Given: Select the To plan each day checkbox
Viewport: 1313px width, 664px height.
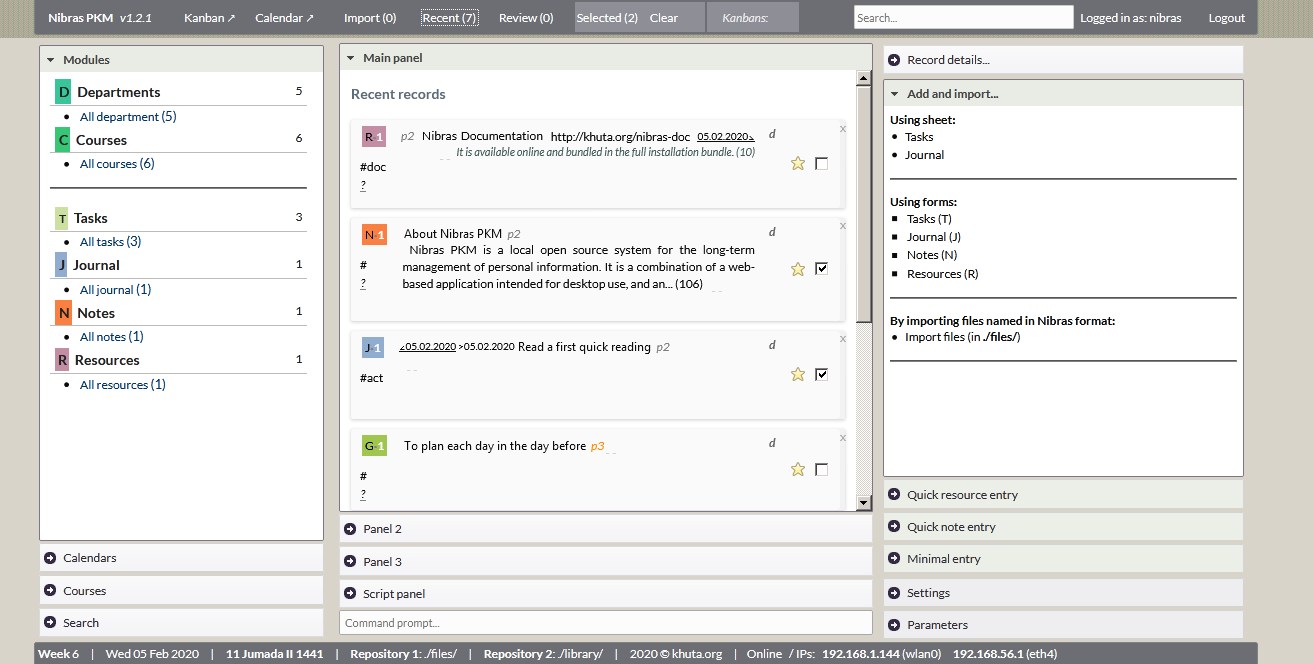Looking at the screenshot, I should (x=822, y=469).
